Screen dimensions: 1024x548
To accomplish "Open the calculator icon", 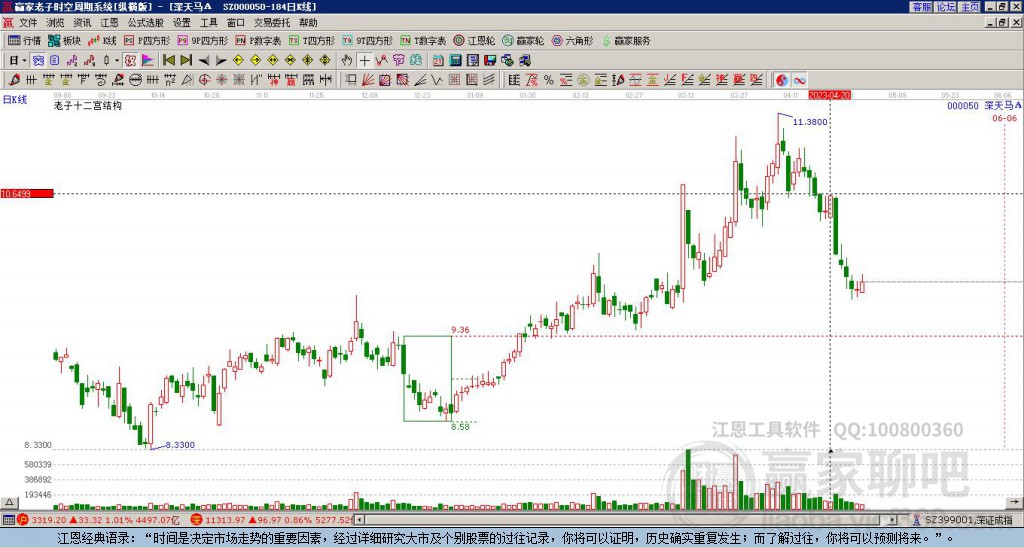I will click(x=455, y=61).
